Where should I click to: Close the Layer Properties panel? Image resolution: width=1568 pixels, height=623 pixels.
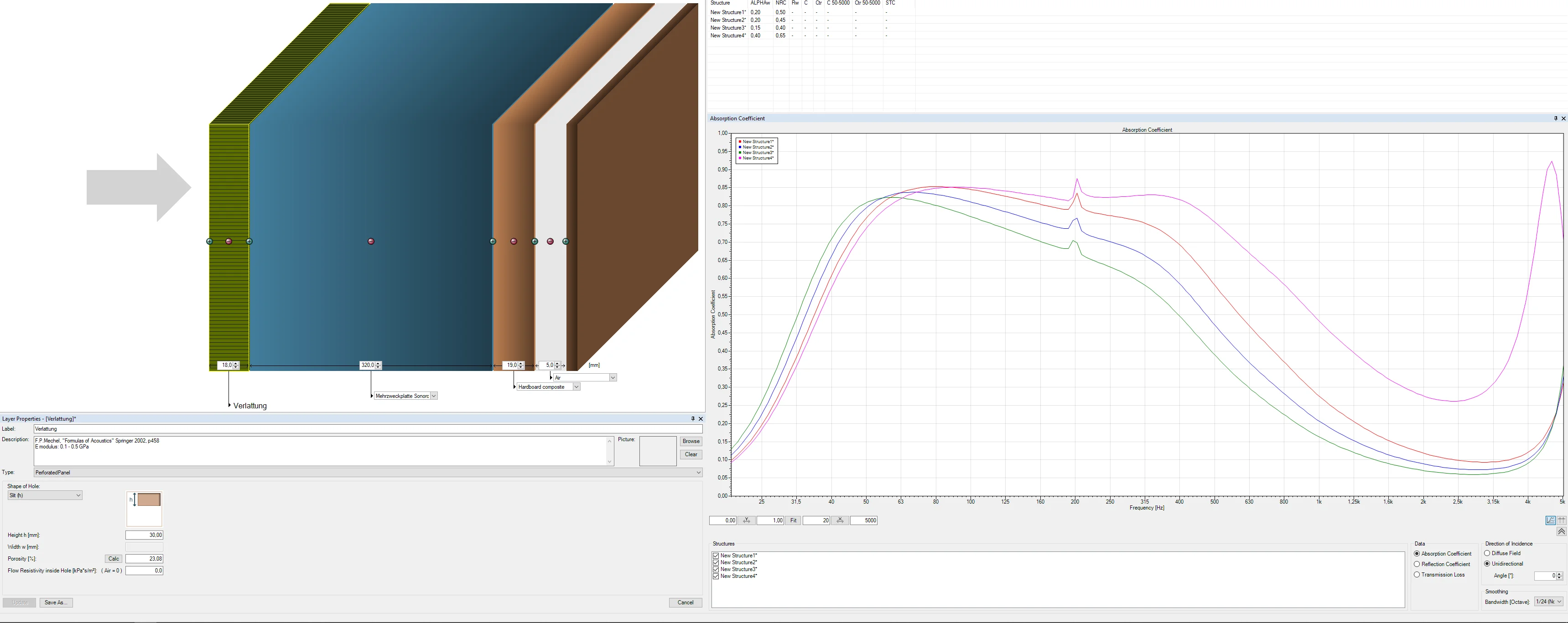[x=701, y=418]
